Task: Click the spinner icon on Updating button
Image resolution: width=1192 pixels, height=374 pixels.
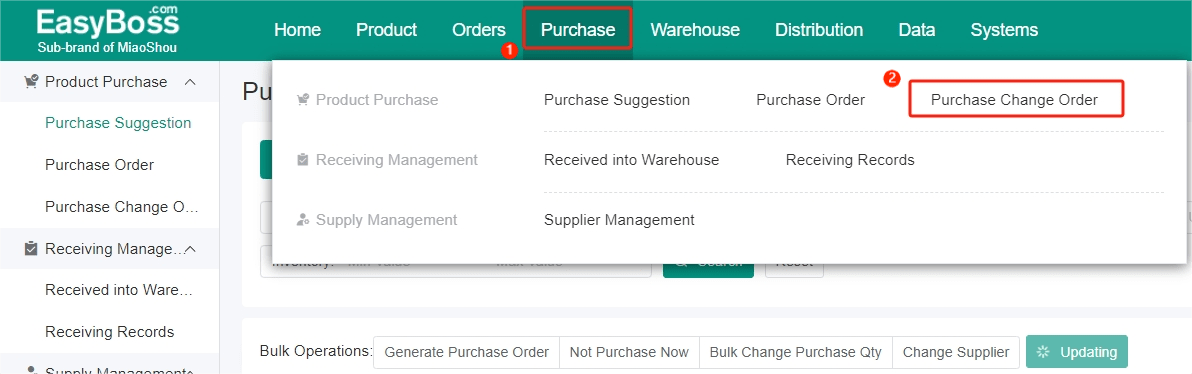Action: tap(1043, 352)
